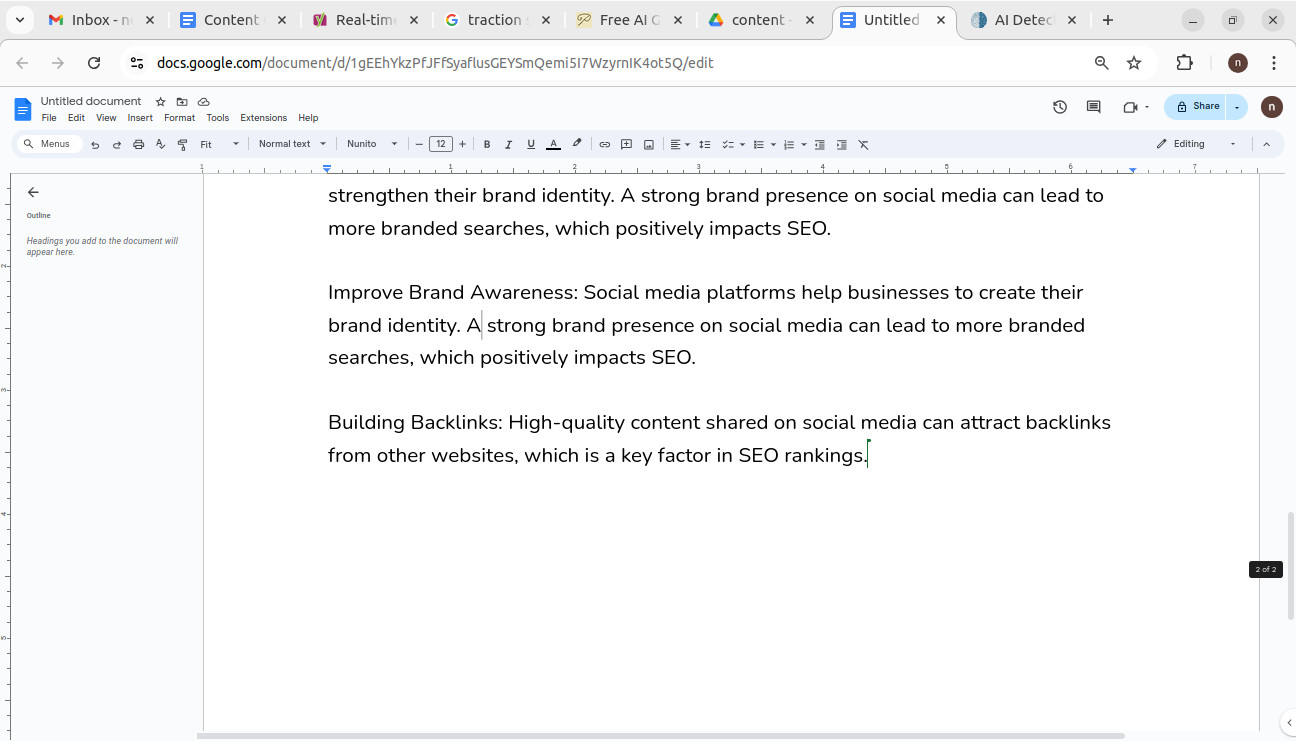Image resolution: width=1296 pixels, height=741 pixels.
Task: Open line and paragraph spacing
Action: (x=705, y=145)
